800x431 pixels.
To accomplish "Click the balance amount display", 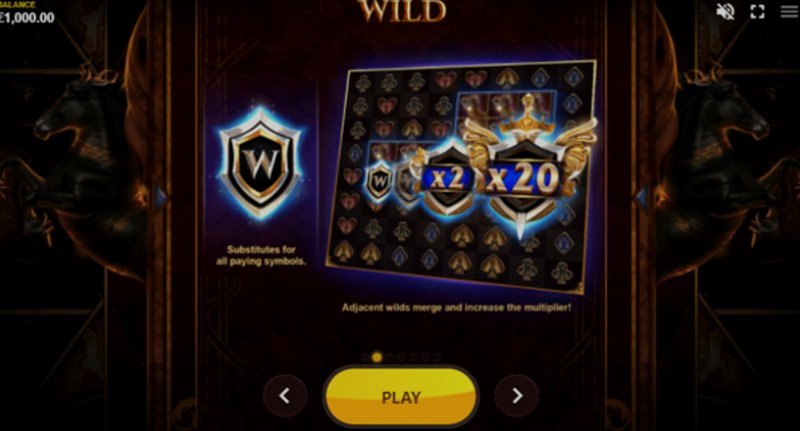I will tap(27, 17).
